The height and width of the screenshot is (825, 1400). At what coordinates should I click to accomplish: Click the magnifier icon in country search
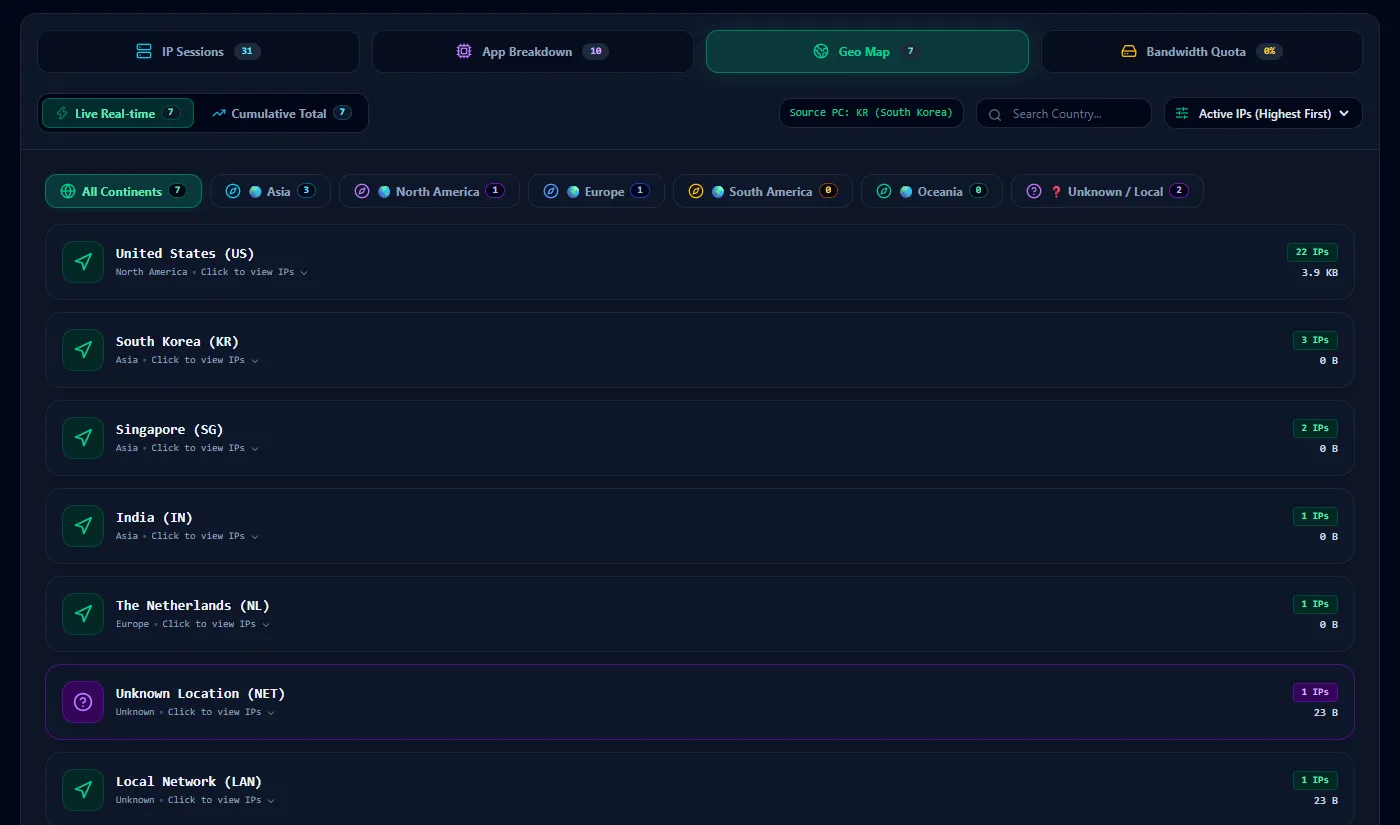(x=995, y=114)
